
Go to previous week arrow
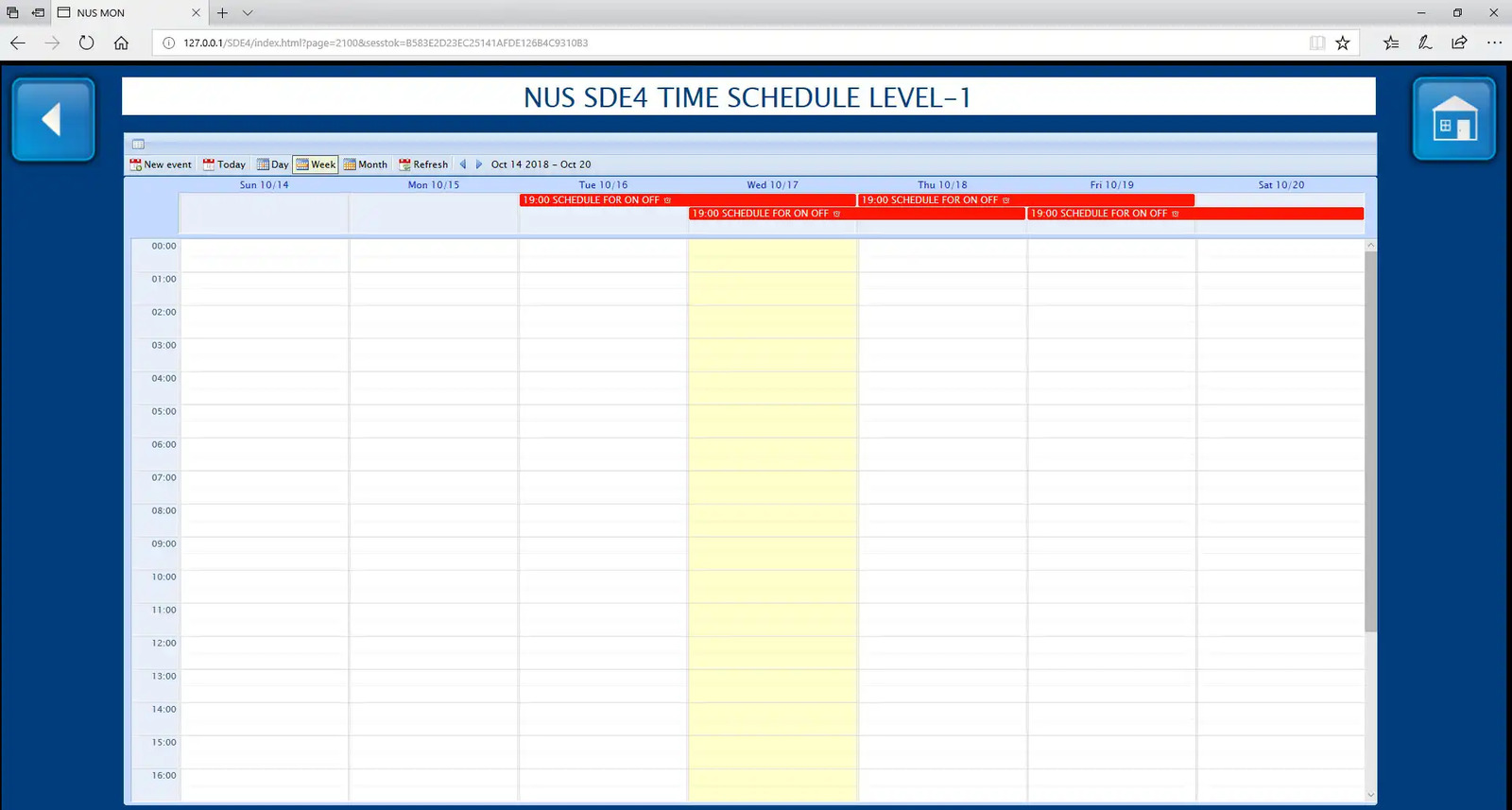coord(463,164)
